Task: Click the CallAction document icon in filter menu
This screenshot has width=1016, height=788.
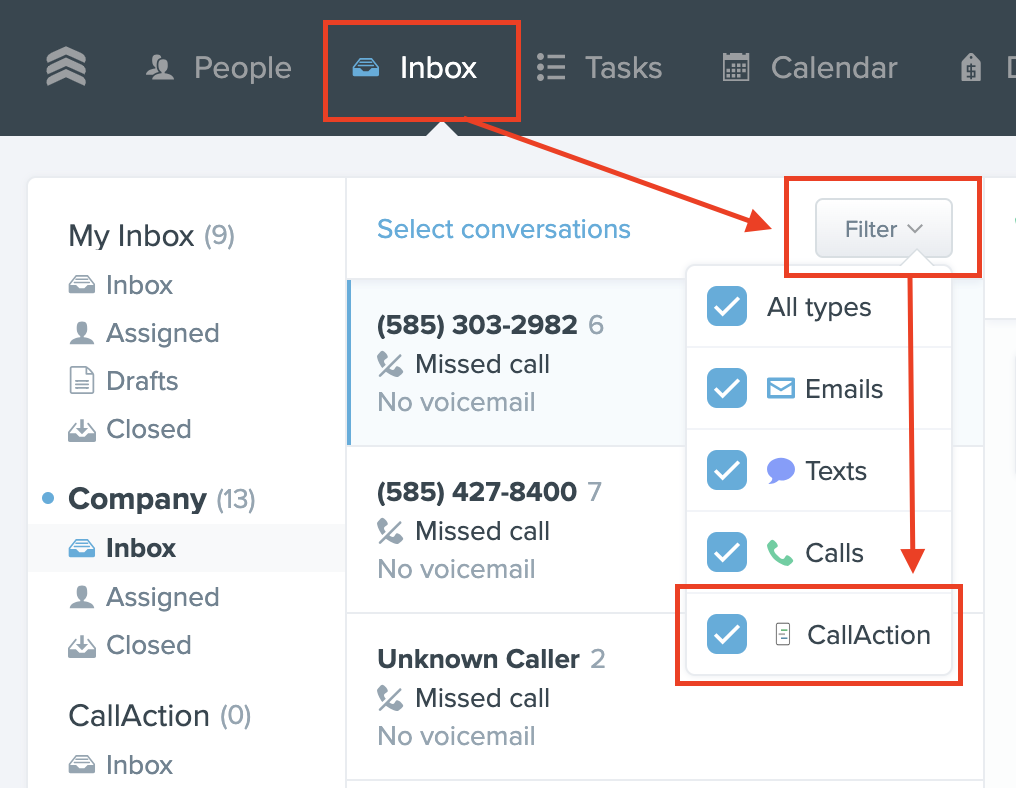Action: (783, 634)
